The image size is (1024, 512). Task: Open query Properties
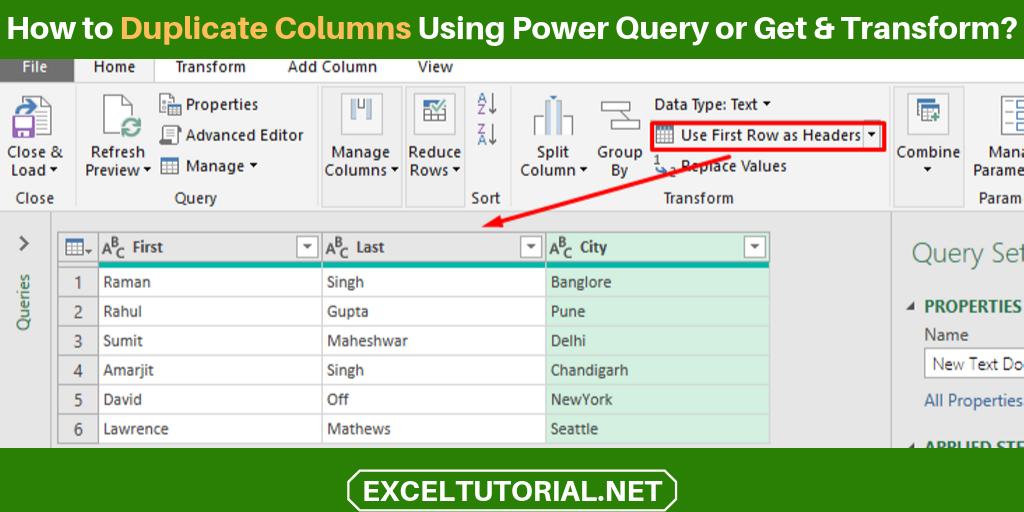point(209,104)
